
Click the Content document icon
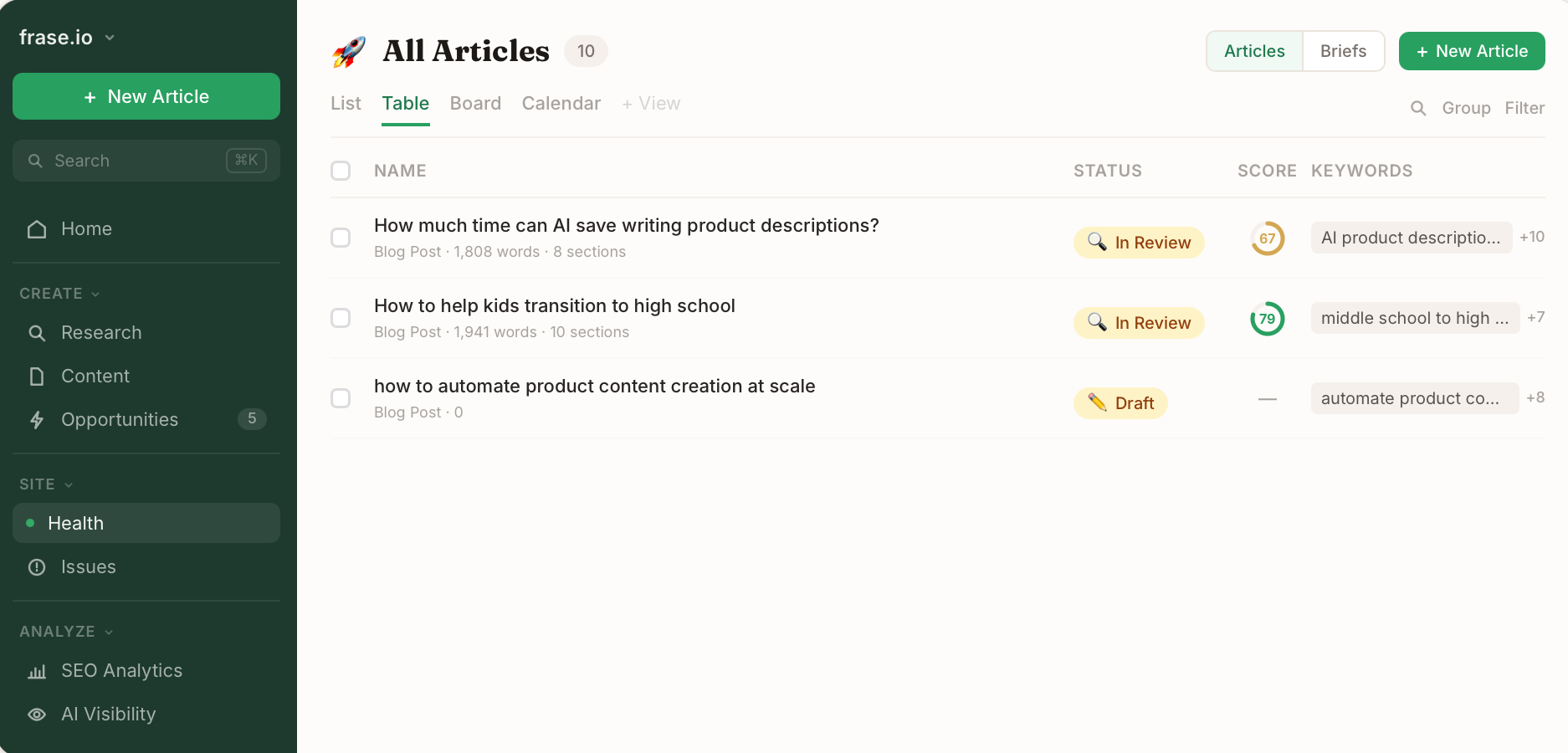tap(37, 376)
